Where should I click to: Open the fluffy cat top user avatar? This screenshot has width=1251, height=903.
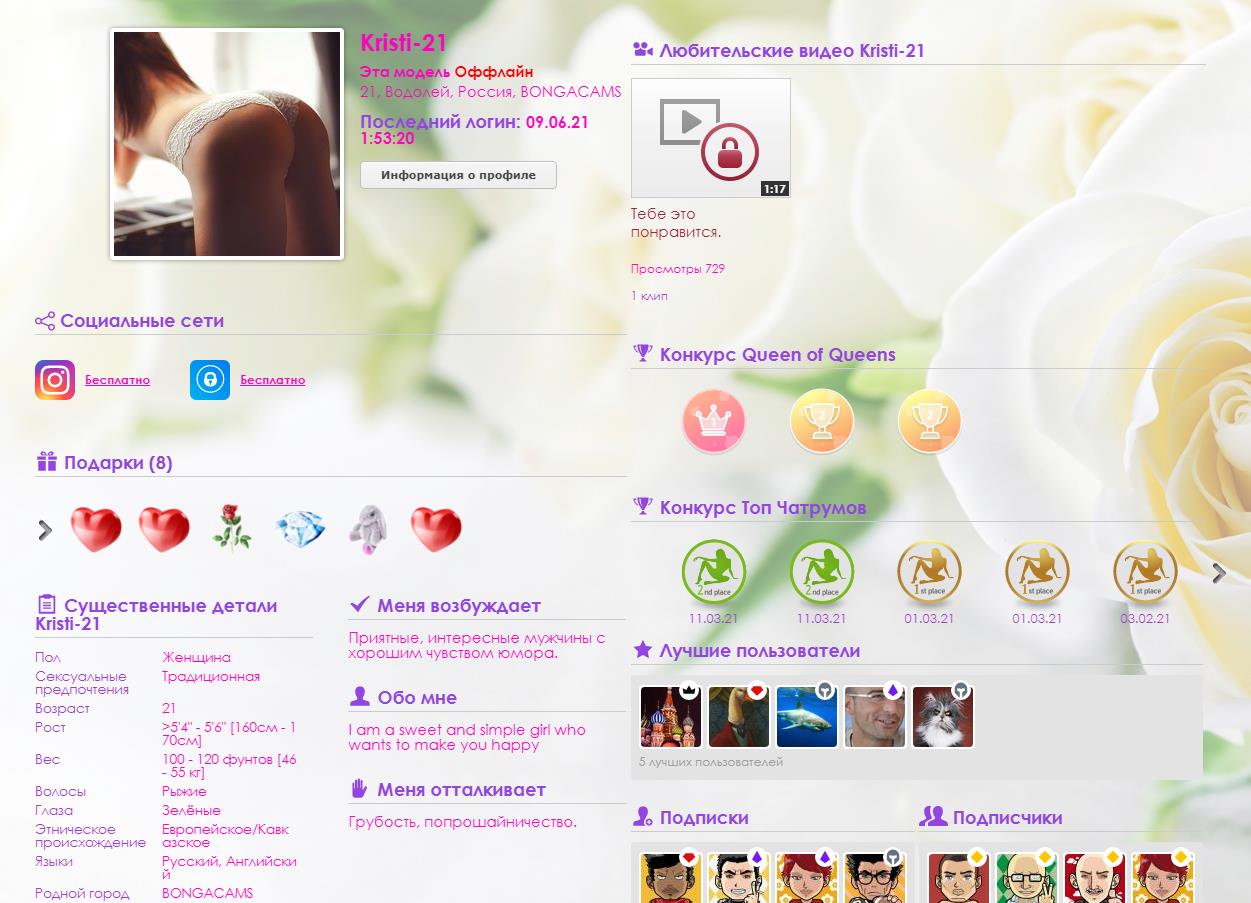[942, 716]
